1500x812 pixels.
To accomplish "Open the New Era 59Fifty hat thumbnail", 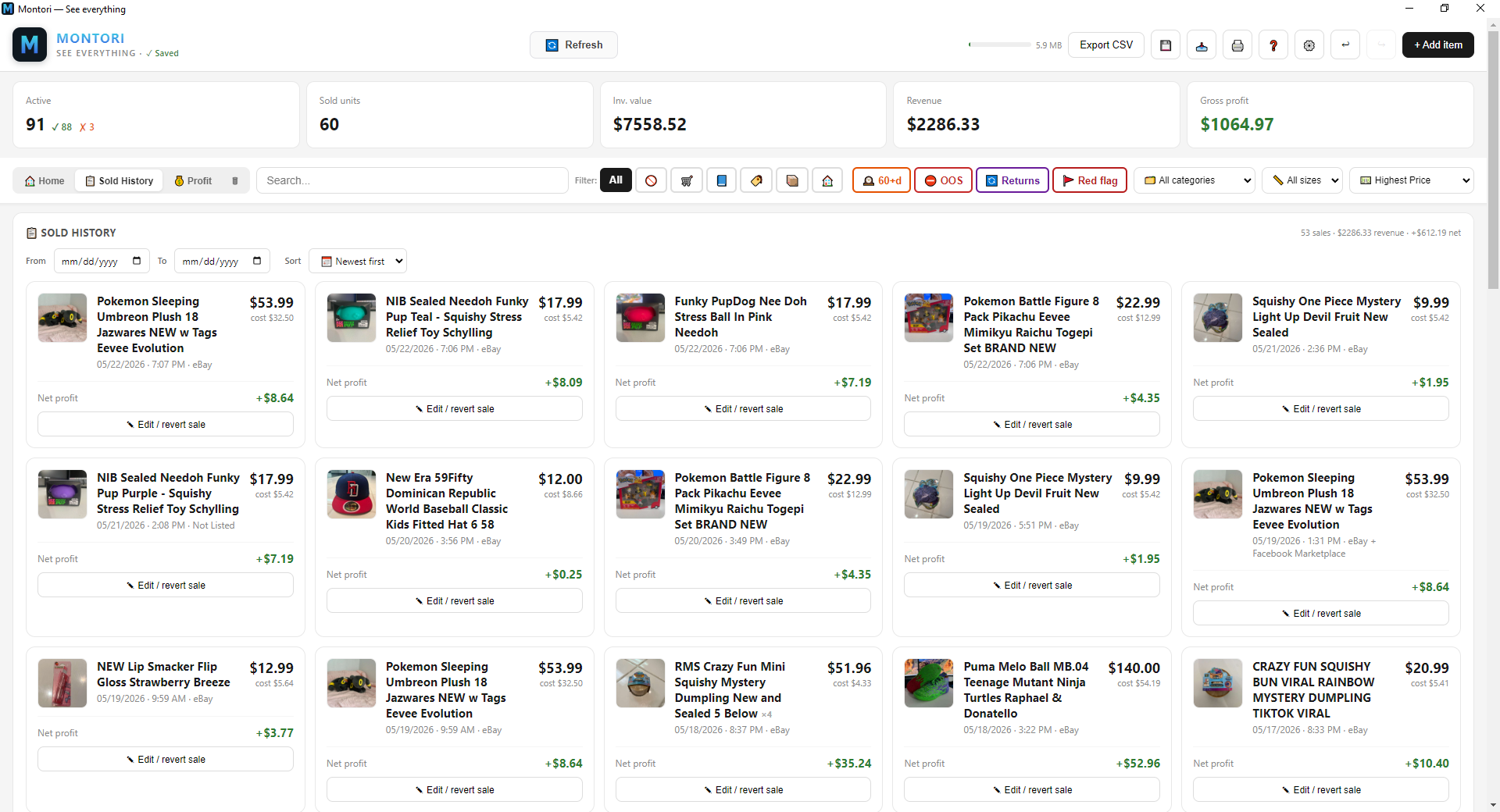I will (x=352, y=494).
